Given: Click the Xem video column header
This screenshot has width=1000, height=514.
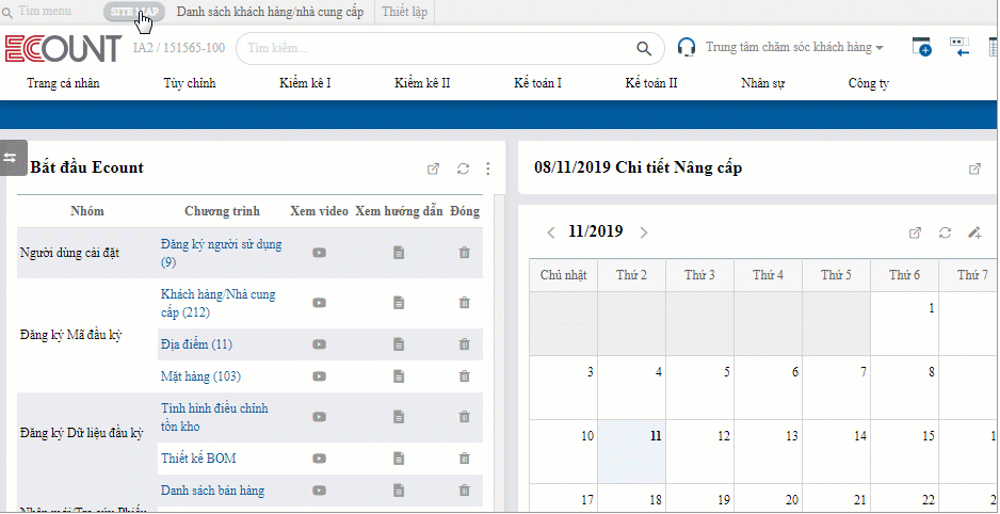Looking at the screenshot, I should [x=319, y=211].
